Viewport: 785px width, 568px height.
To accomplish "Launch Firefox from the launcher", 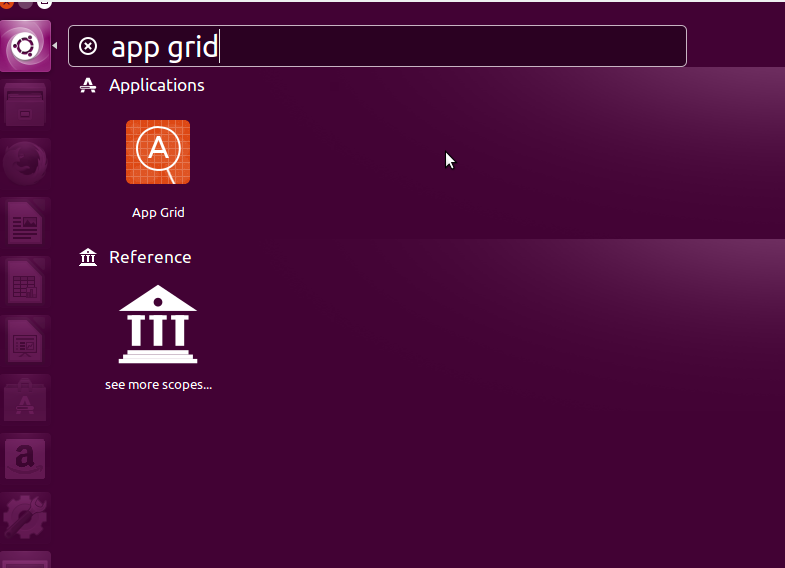I will point(25,163).
